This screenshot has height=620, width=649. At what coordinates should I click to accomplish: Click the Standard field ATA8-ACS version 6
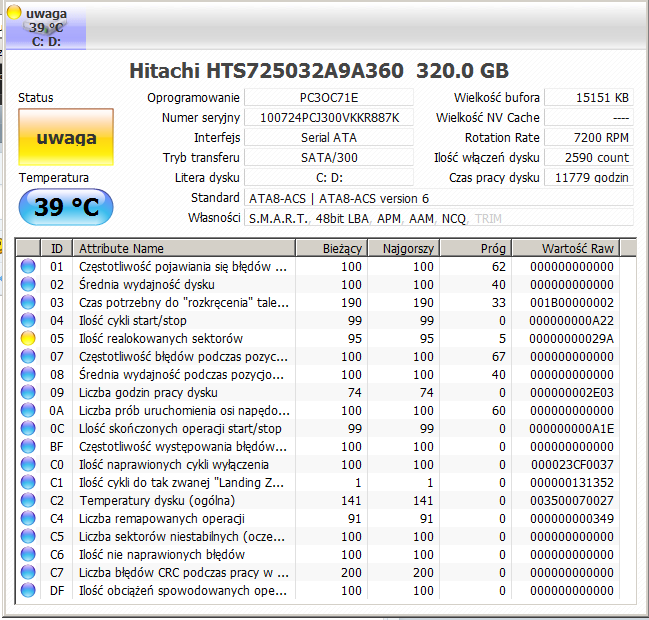(439, 198)
